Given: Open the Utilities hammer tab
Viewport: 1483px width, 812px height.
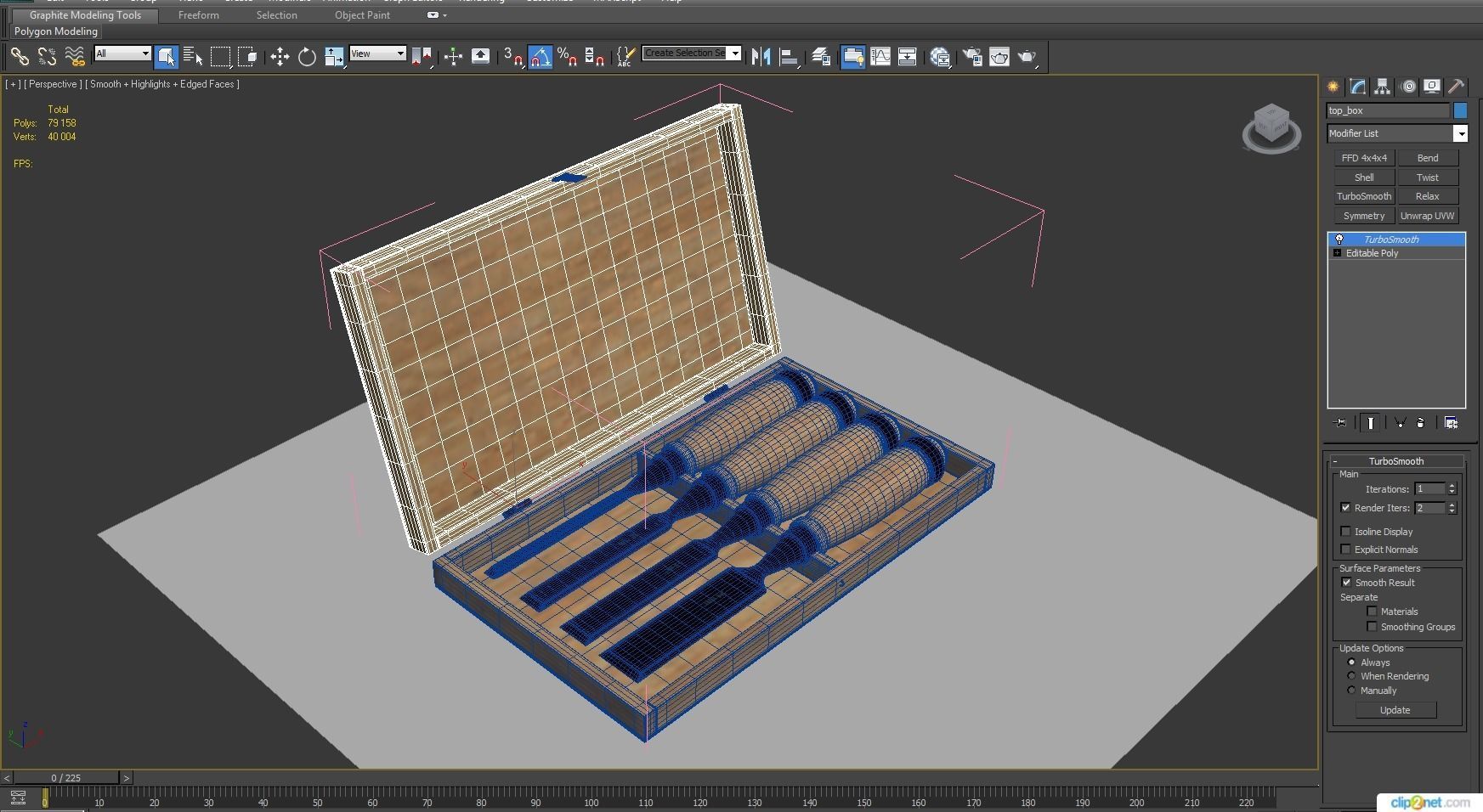Looking at the screenshot, I should coord(1456,87).
